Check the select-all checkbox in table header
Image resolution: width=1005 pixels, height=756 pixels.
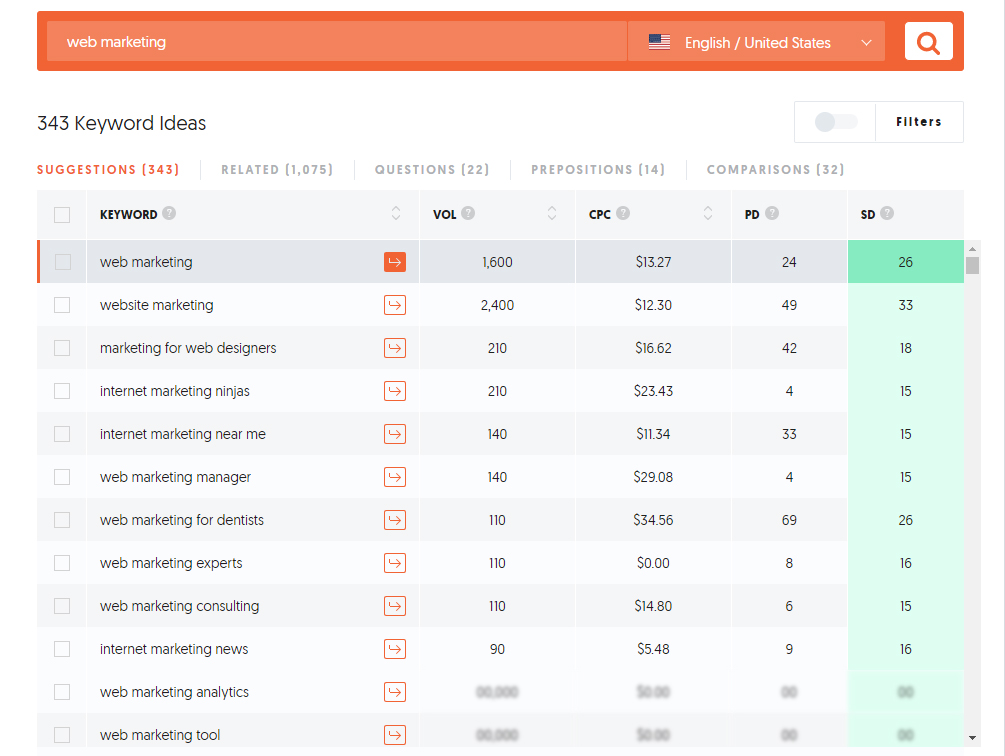[x=62, y=215]
